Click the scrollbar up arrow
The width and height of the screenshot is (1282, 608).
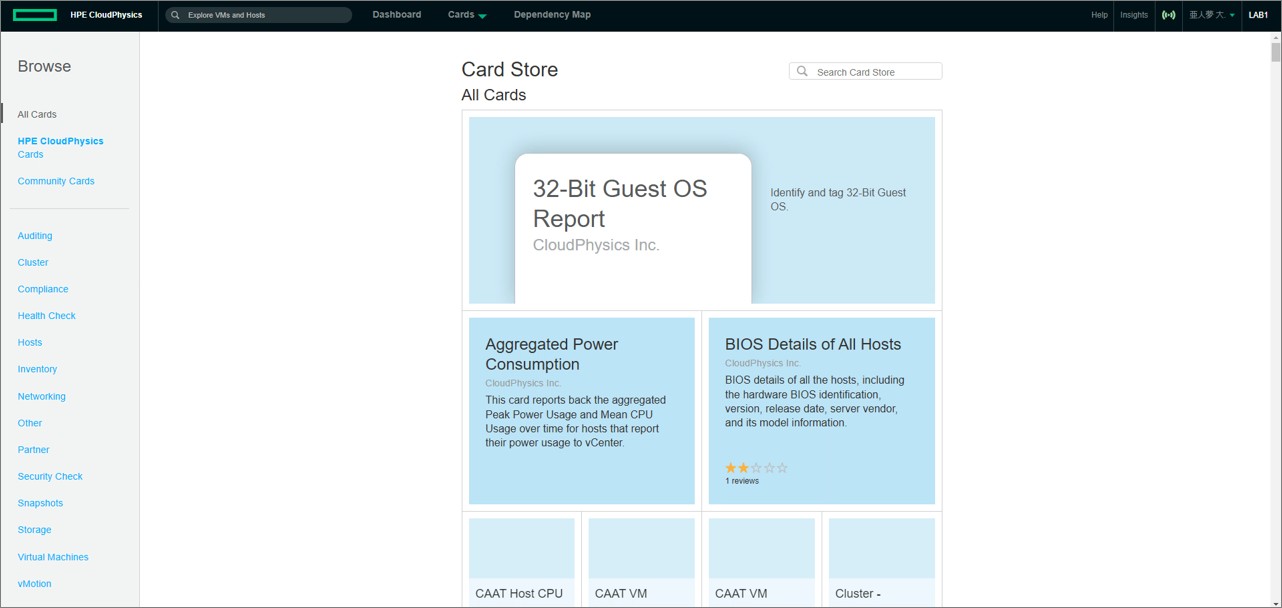click(x=1276, y=37)
